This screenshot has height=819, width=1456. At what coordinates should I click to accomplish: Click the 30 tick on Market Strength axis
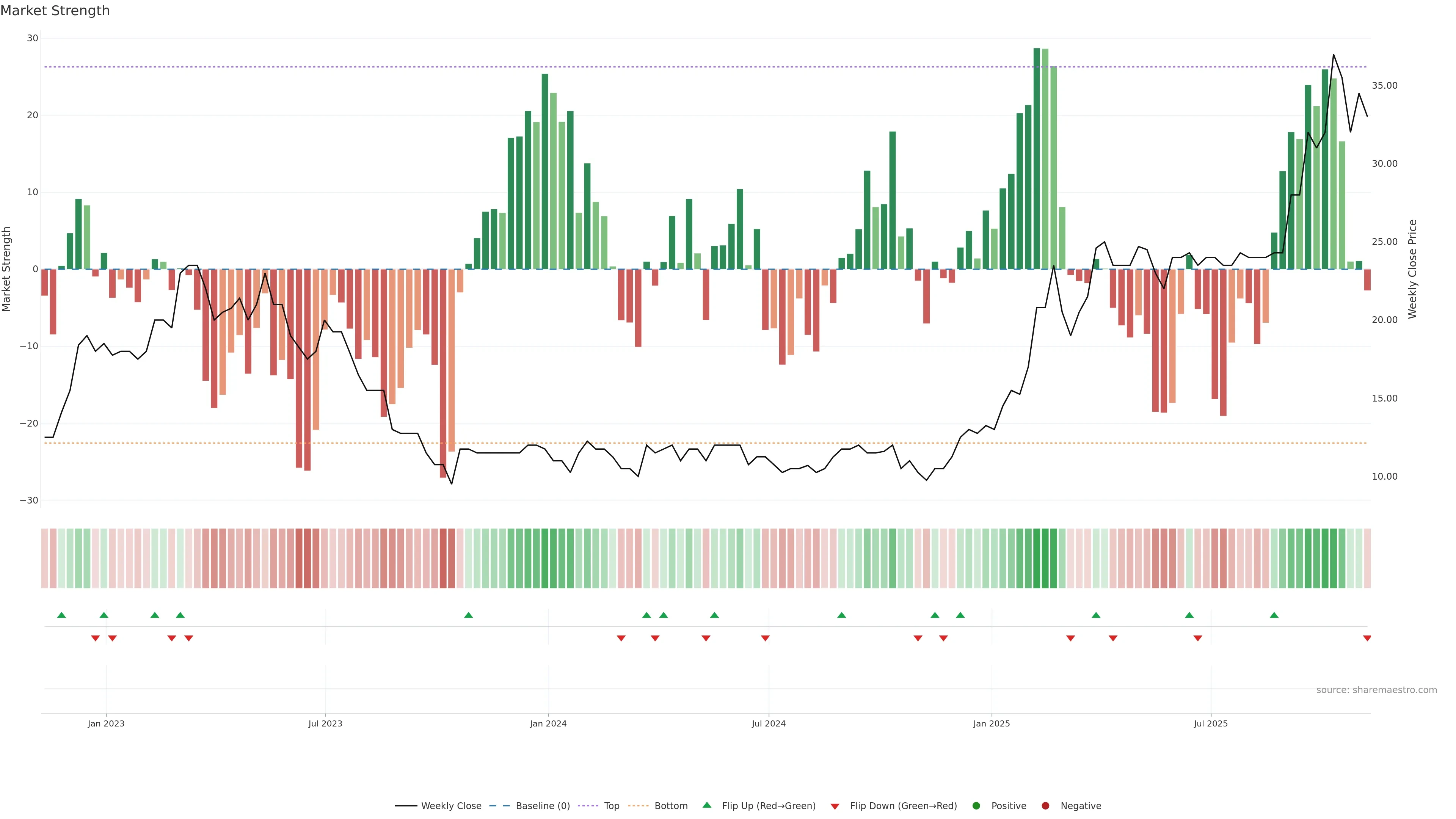pyautogui.click(x=32, y=38)
